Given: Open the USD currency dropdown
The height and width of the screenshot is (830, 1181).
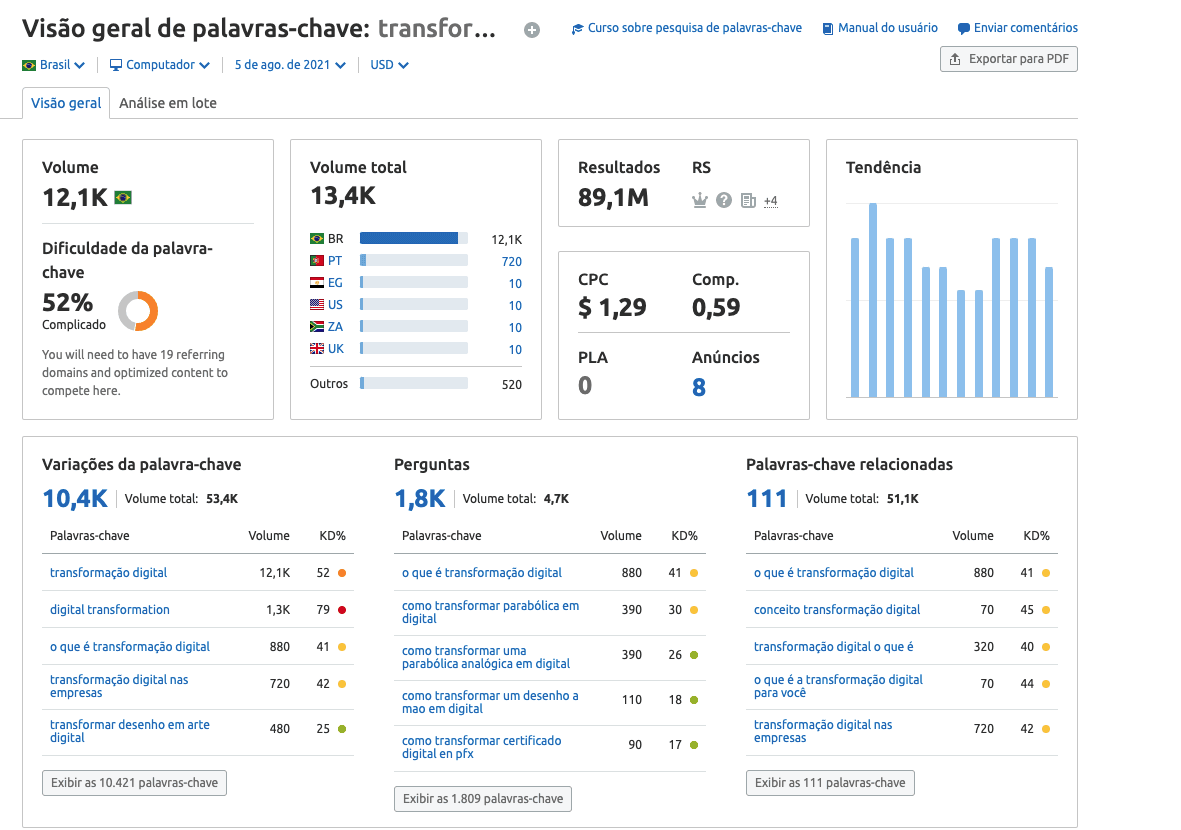Looking at the screenshot, I should click(388, 63).
